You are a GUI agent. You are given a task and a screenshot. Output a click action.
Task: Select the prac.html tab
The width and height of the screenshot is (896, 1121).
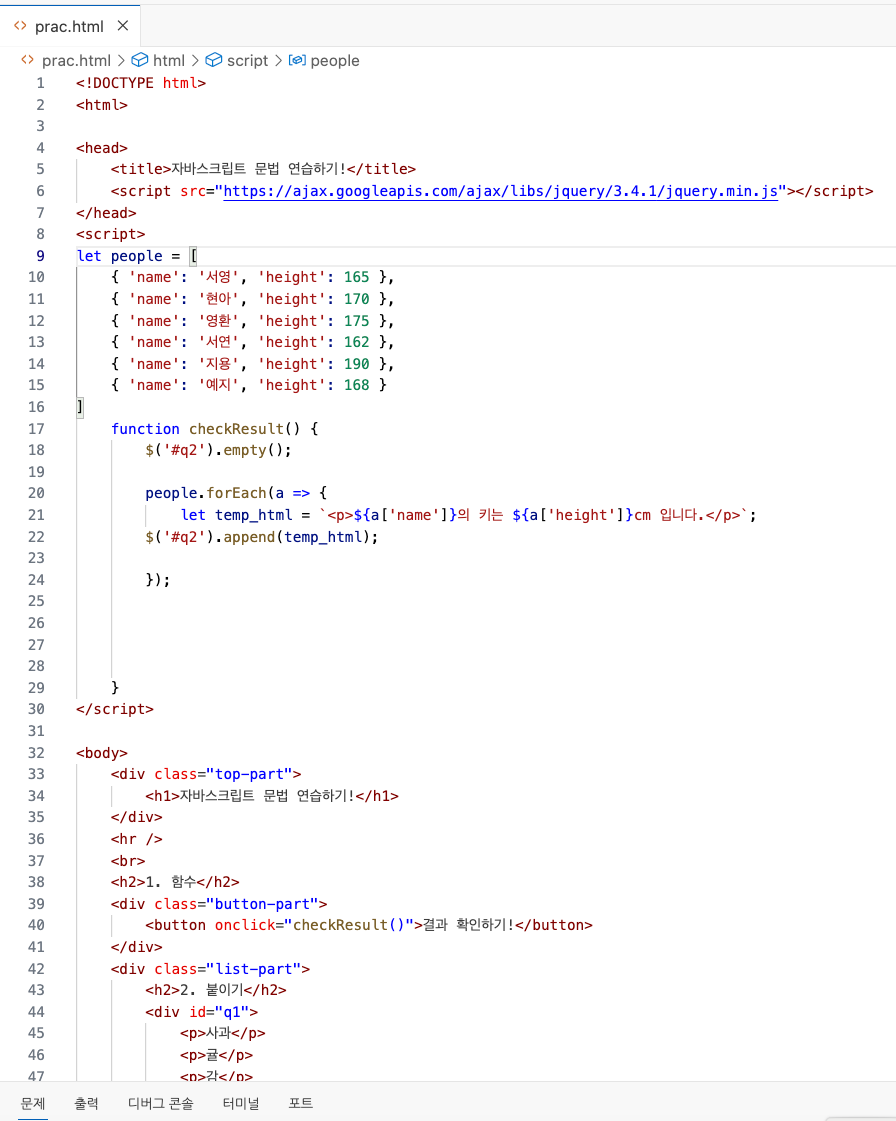70,26
